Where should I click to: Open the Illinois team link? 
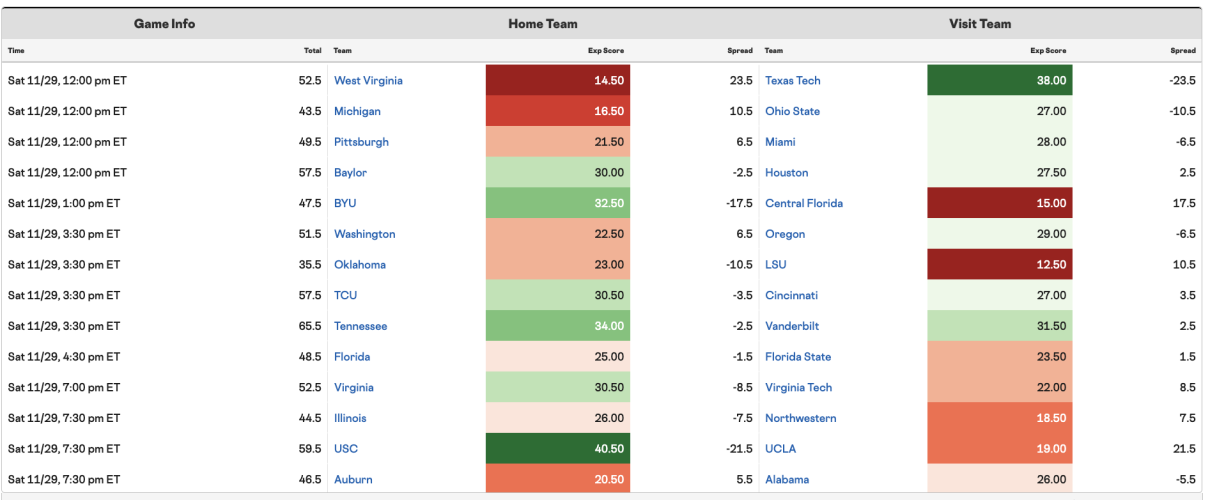(x=350, y=418)
